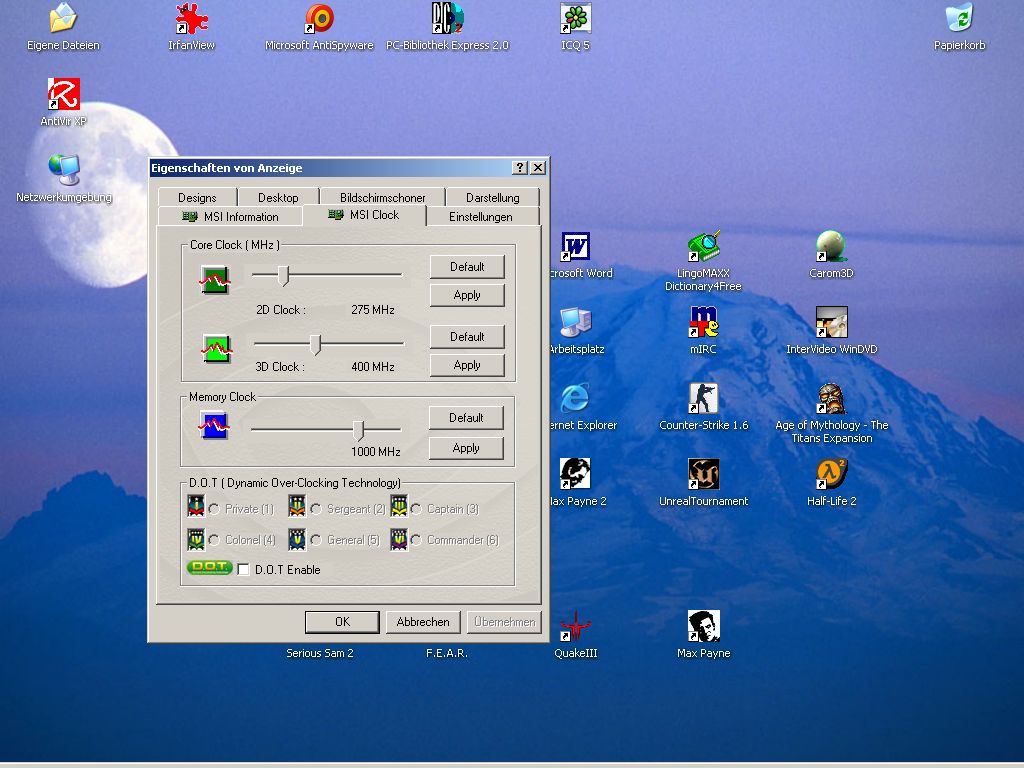This screenshot has height=768, width=1024.
Task: Launch Half-Life 2 desktop shortcut
Action: [831, 474]
